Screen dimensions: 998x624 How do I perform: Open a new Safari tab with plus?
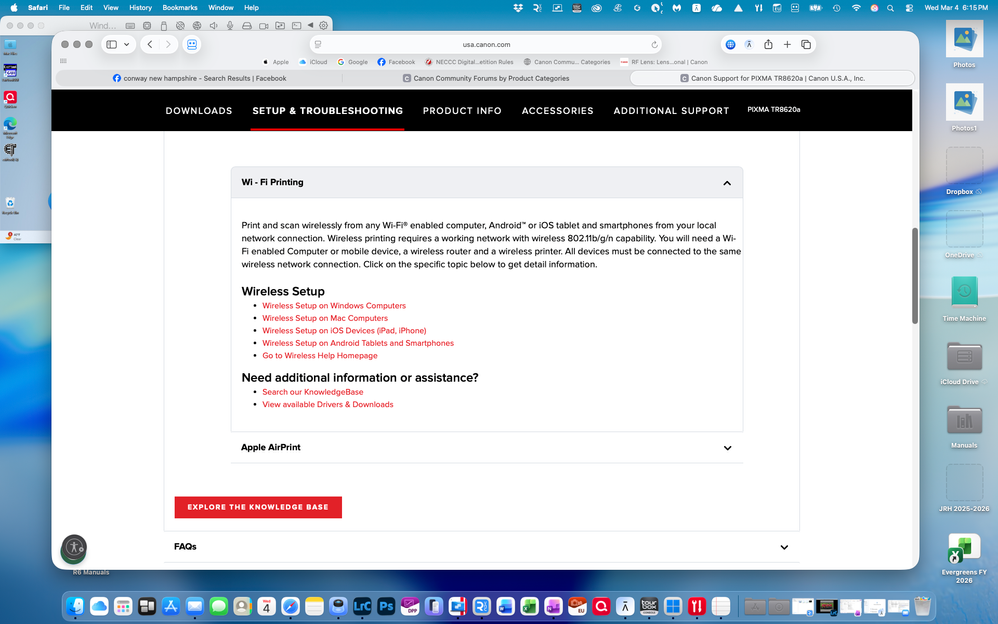pos(787,45)
